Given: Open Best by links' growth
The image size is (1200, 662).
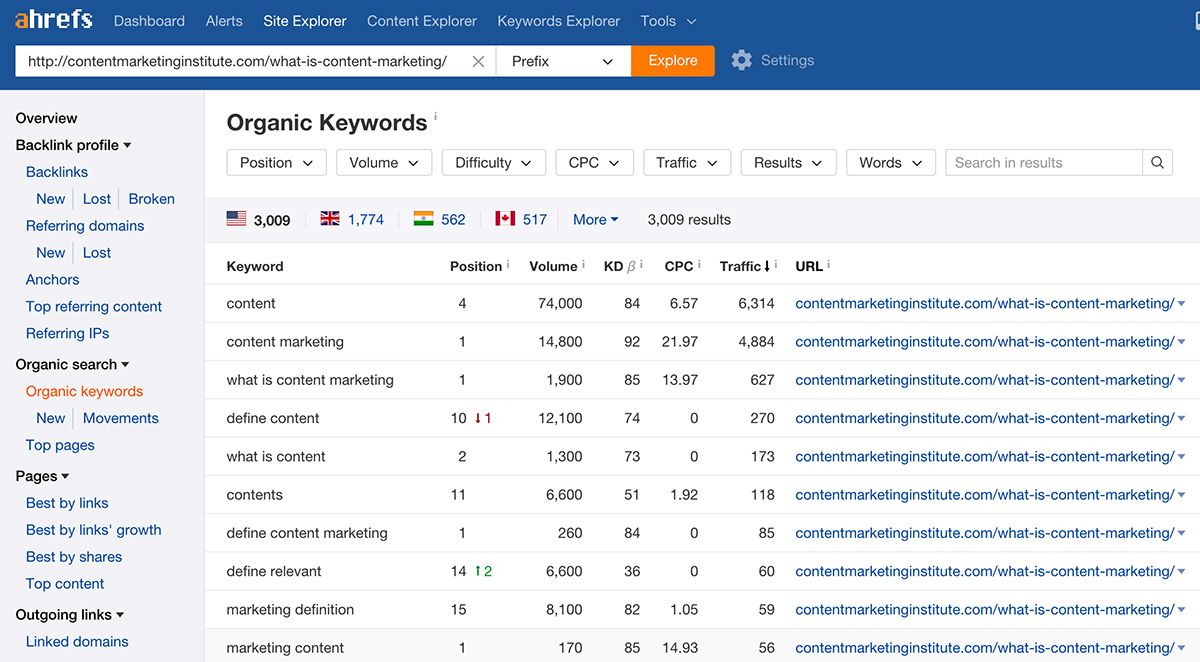Looking at the screenshot, I should click(x=93, y=530).
